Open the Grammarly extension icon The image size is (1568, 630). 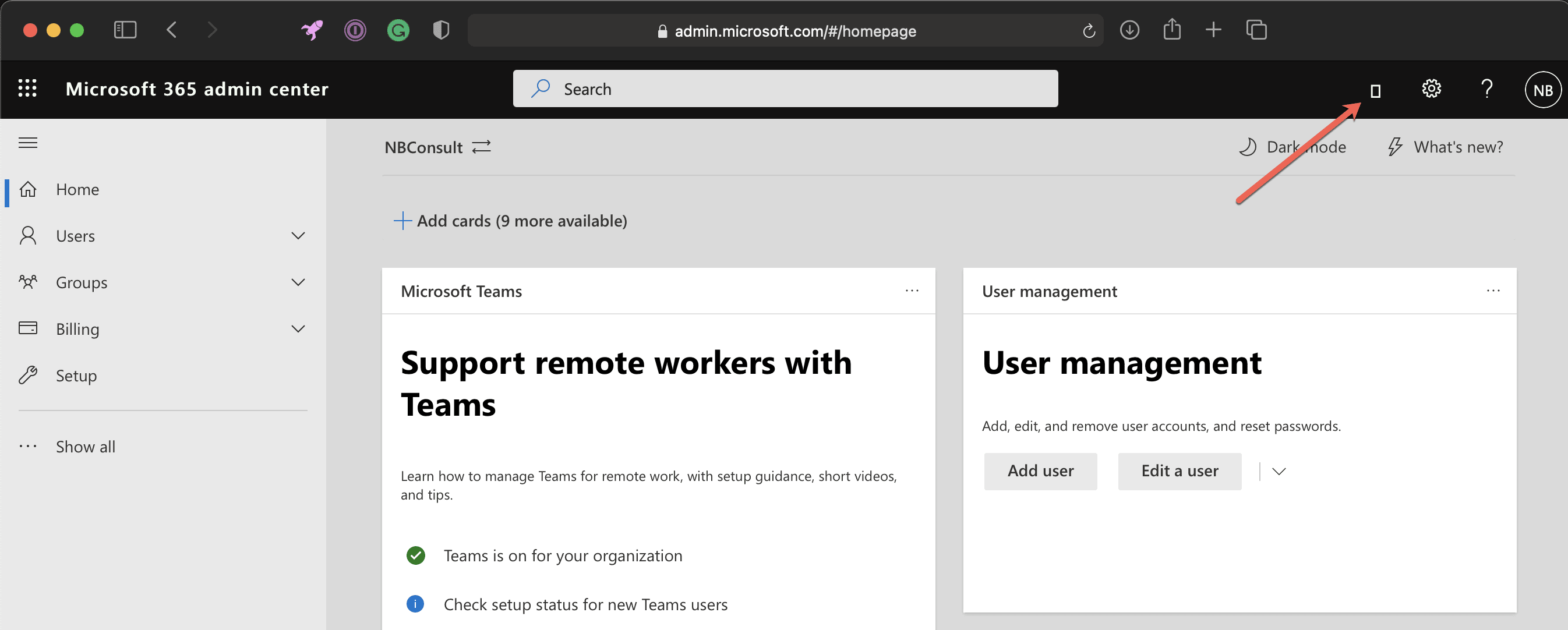click(x=398, y=30)
